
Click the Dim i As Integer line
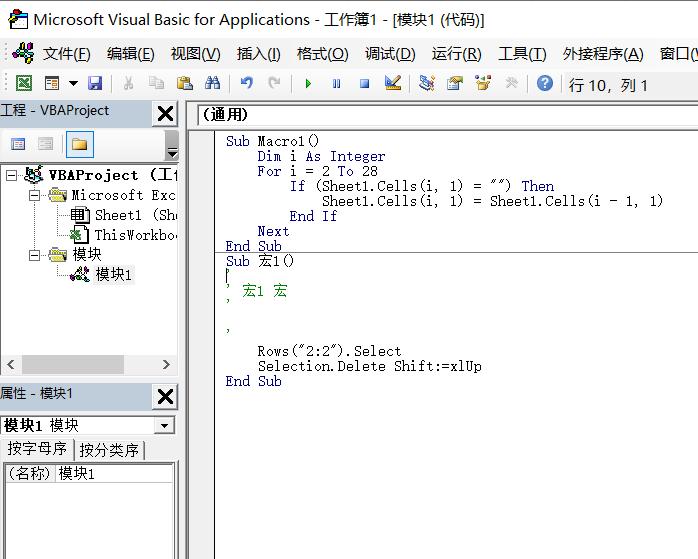321,156
